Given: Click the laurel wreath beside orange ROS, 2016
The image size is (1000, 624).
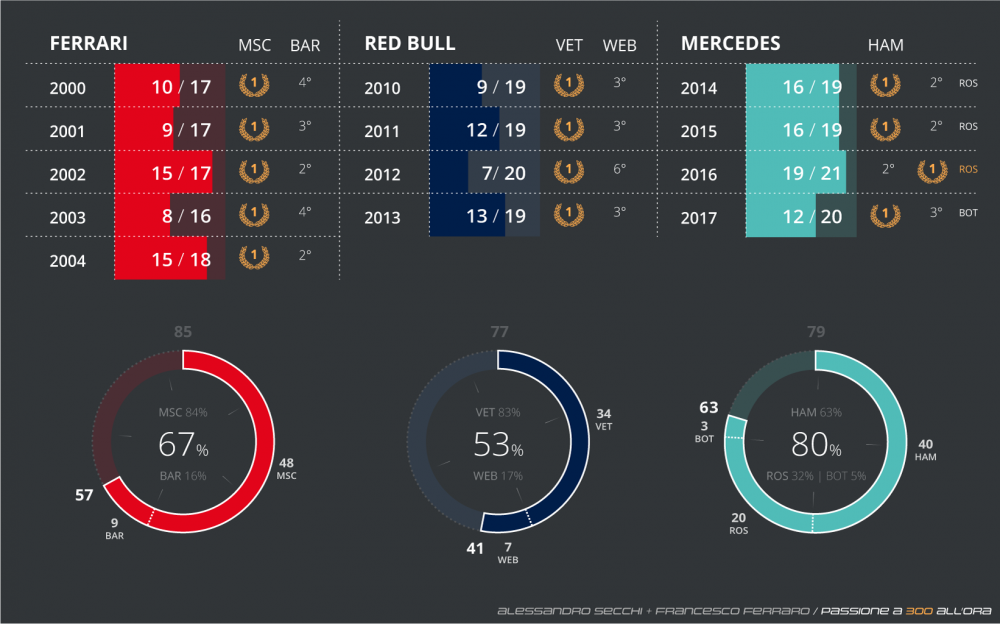Looking at the screenshot, I should point(932,172).
